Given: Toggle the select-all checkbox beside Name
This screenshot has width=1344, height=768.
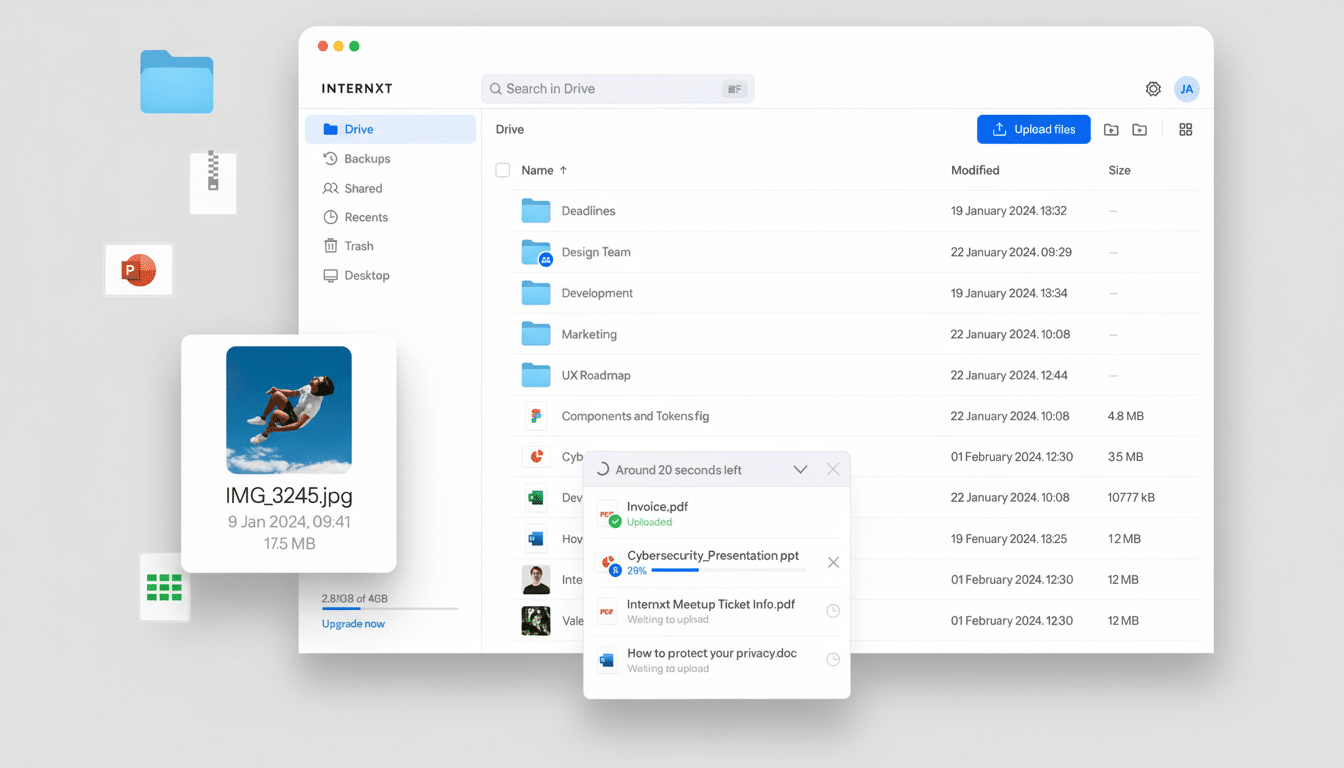Looking at the screenshot, I should point(502,170).
